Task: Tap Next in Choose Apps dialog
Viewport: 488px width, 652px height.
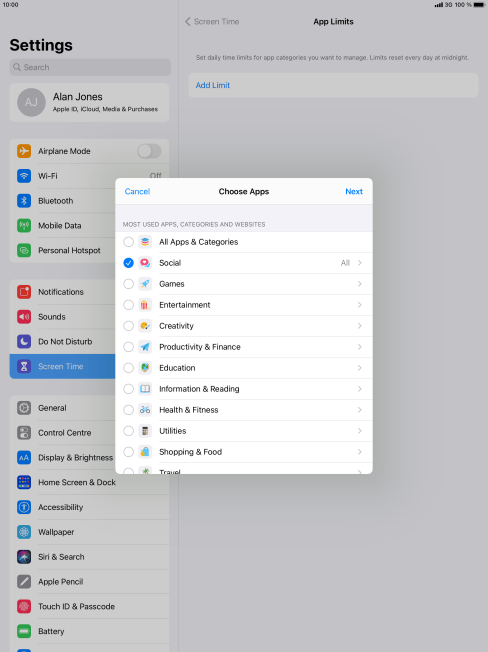Action: point(354,192)
